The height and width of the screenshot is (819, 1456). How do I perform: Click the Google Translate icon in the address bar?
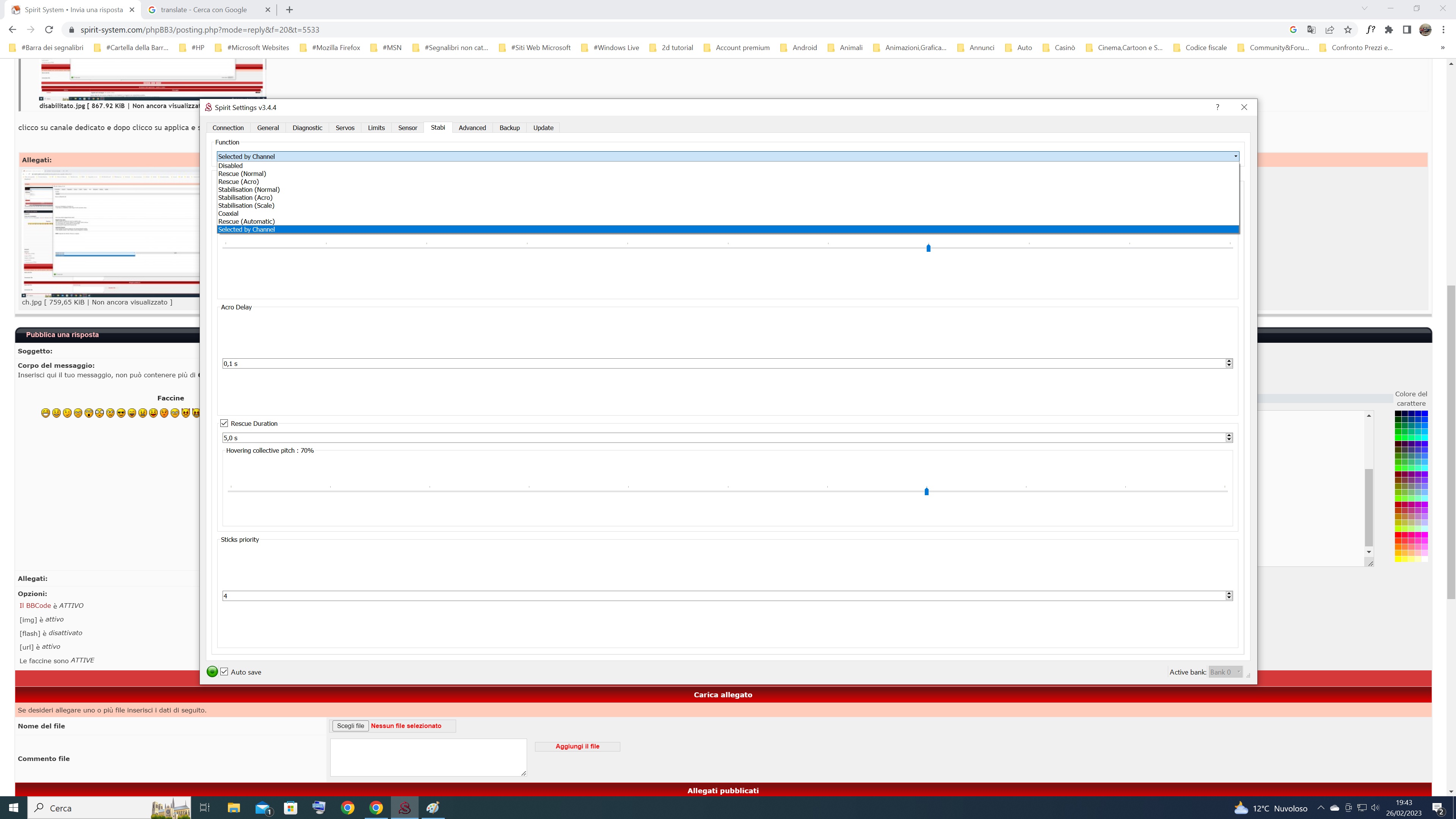pos(1311,30)
